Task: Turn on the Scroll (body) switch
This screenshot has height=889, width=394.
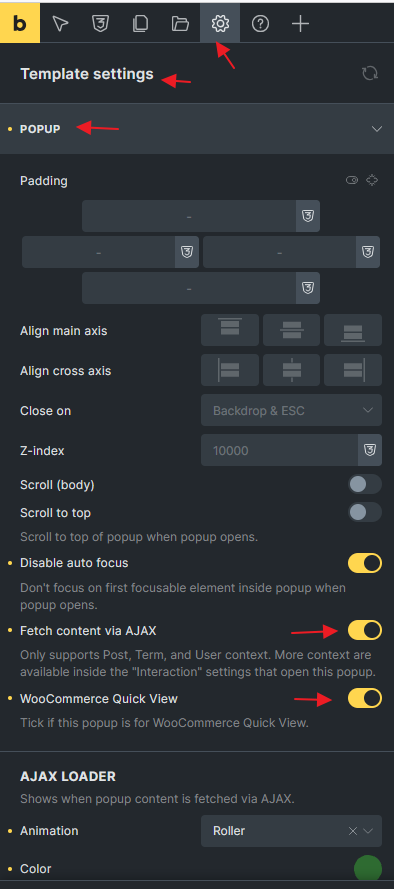Action: (x=365, y=485)
